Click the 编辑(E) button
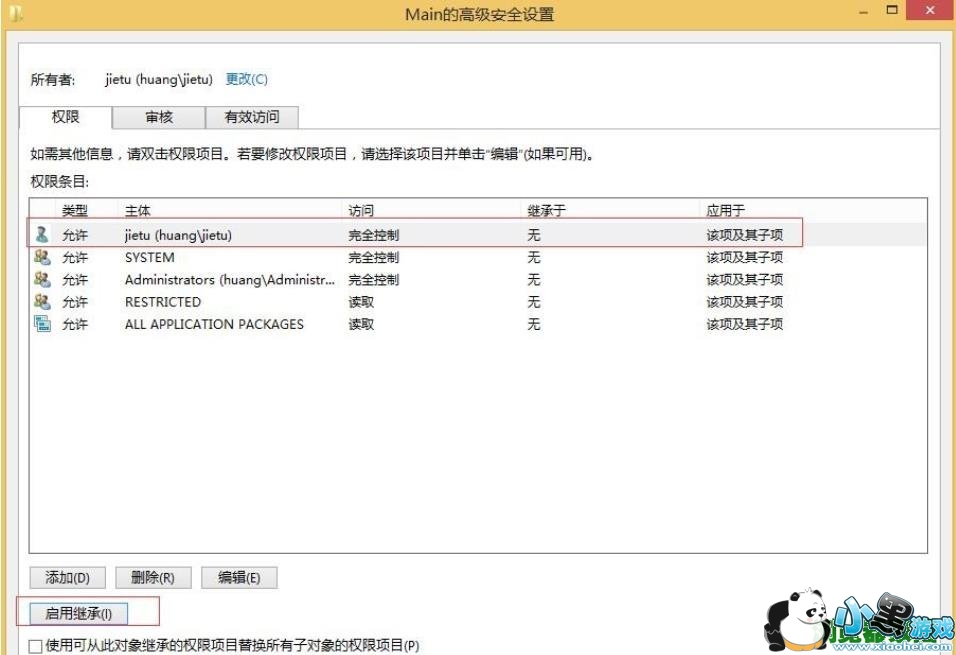 coord(239,577)
